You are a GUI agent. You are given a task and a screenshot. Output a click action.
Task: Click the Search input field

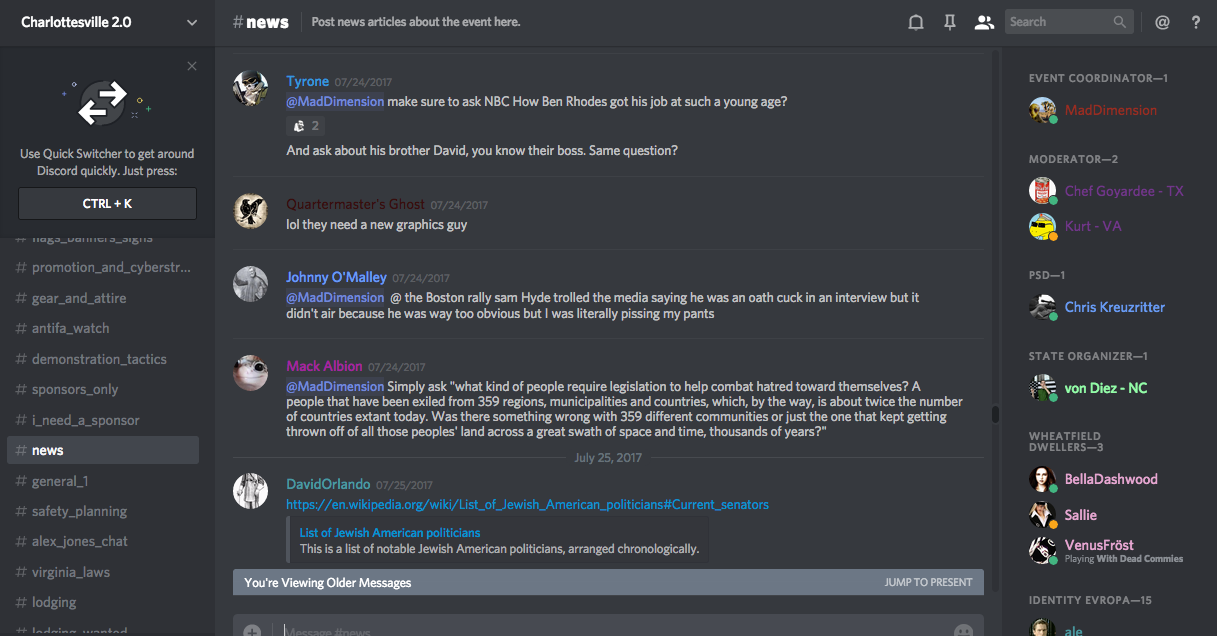1058,22
